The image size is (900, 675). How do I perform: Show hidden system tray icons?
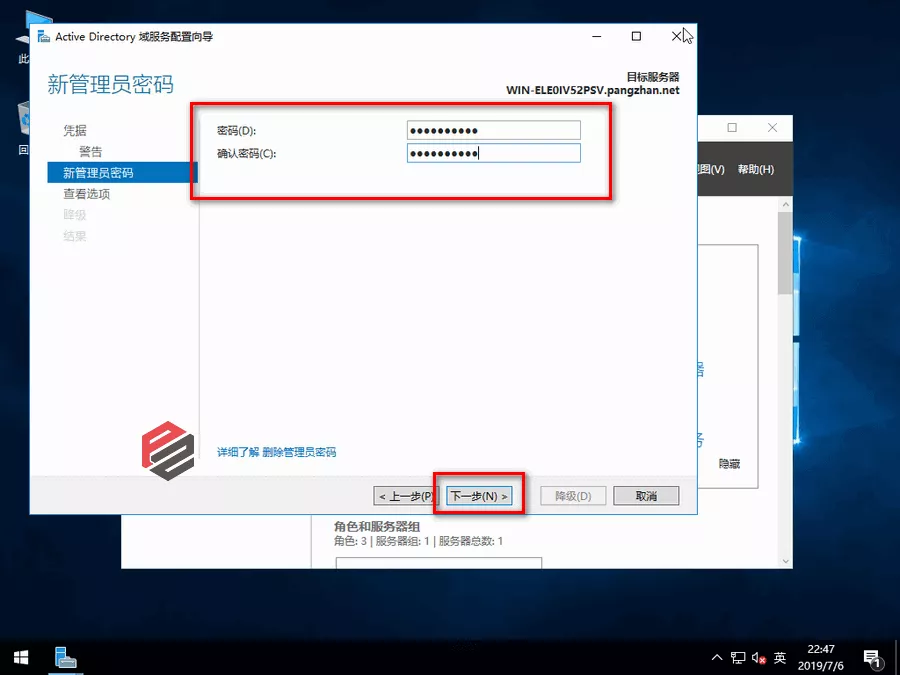[x=717, y=658]
